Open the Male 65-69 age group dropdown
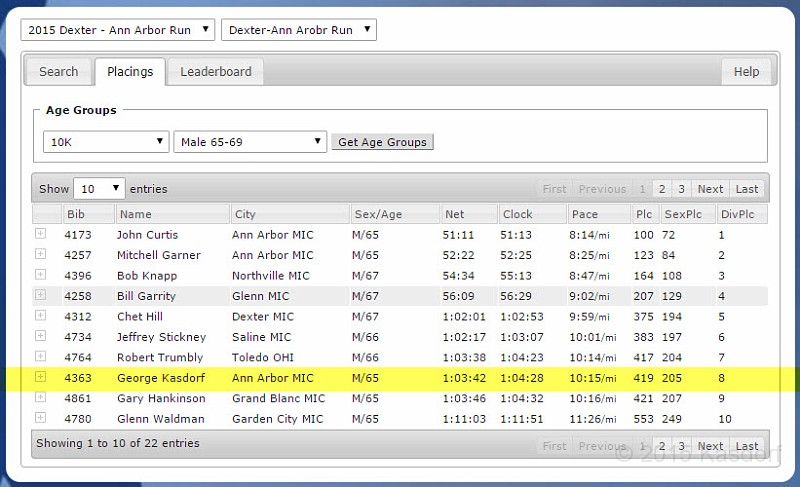Image resolution: width=800 pixels, height=487 pixels. [250, 142]
